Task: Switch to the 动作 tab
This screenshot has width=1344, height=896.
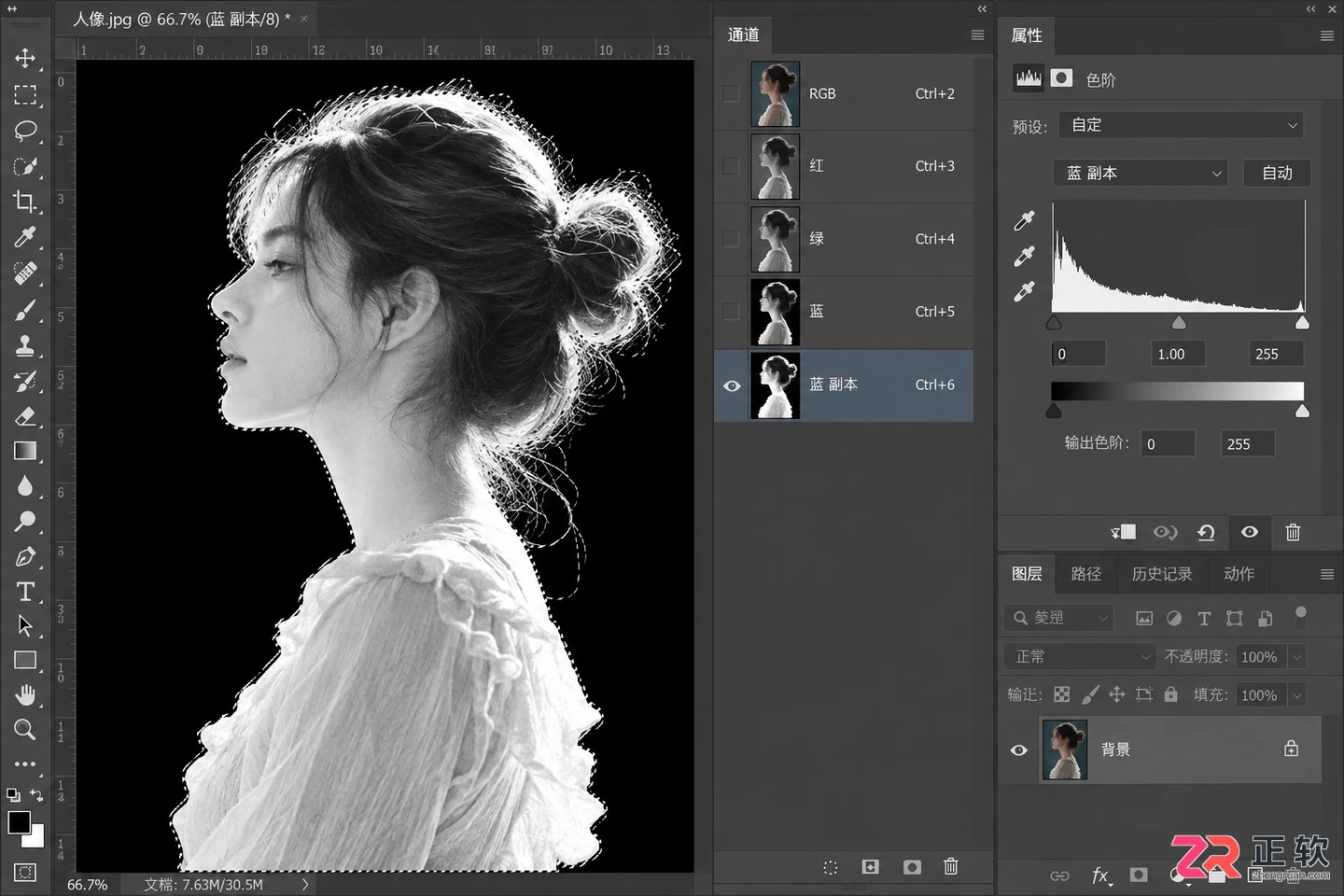Action: pyautogui.click(x=1239, y=574)
